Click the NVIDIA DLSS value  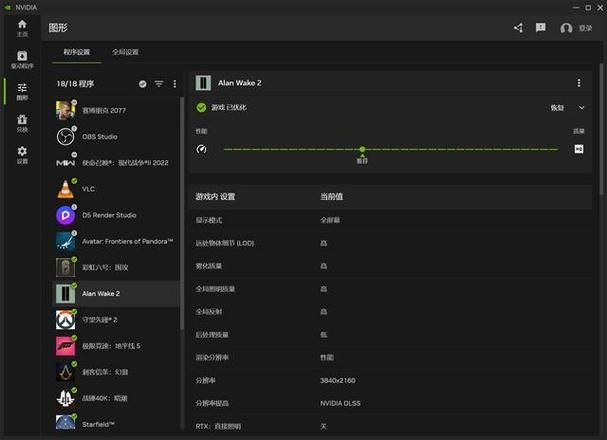click(340, 403)
